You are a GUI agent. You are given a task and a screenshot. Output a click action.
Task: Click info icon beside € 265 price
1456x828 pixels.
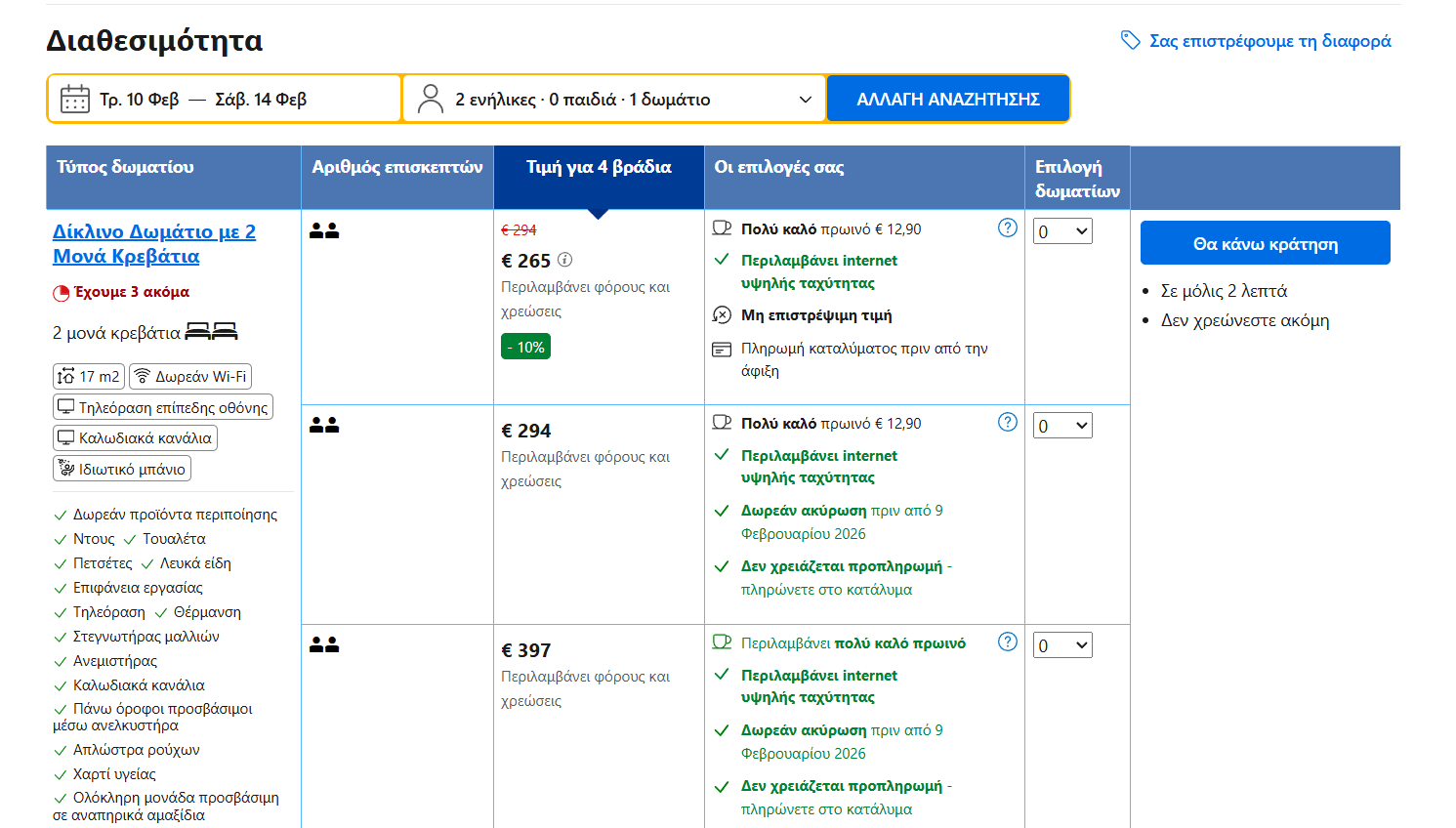click(564, 260)
